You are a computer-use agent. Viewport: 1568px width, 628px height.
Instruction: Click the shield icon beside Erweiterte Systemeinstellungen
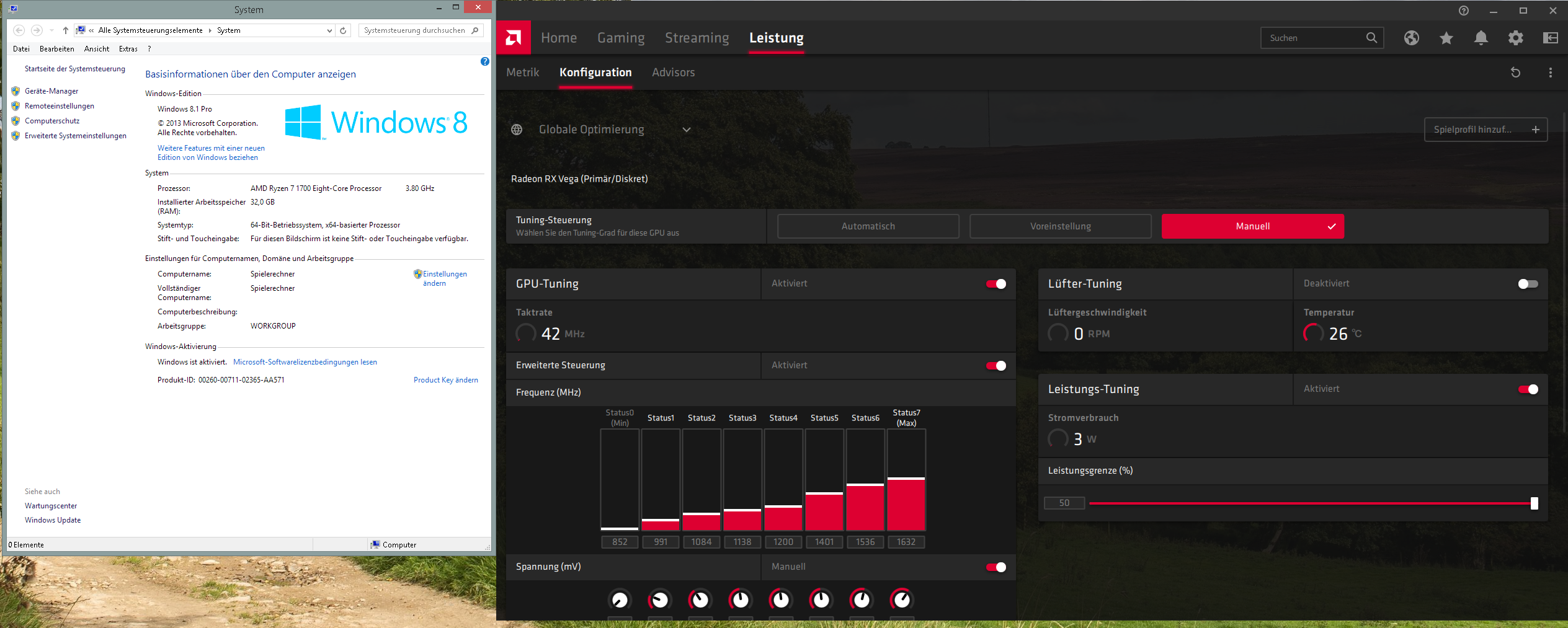[x=16, y=136]
